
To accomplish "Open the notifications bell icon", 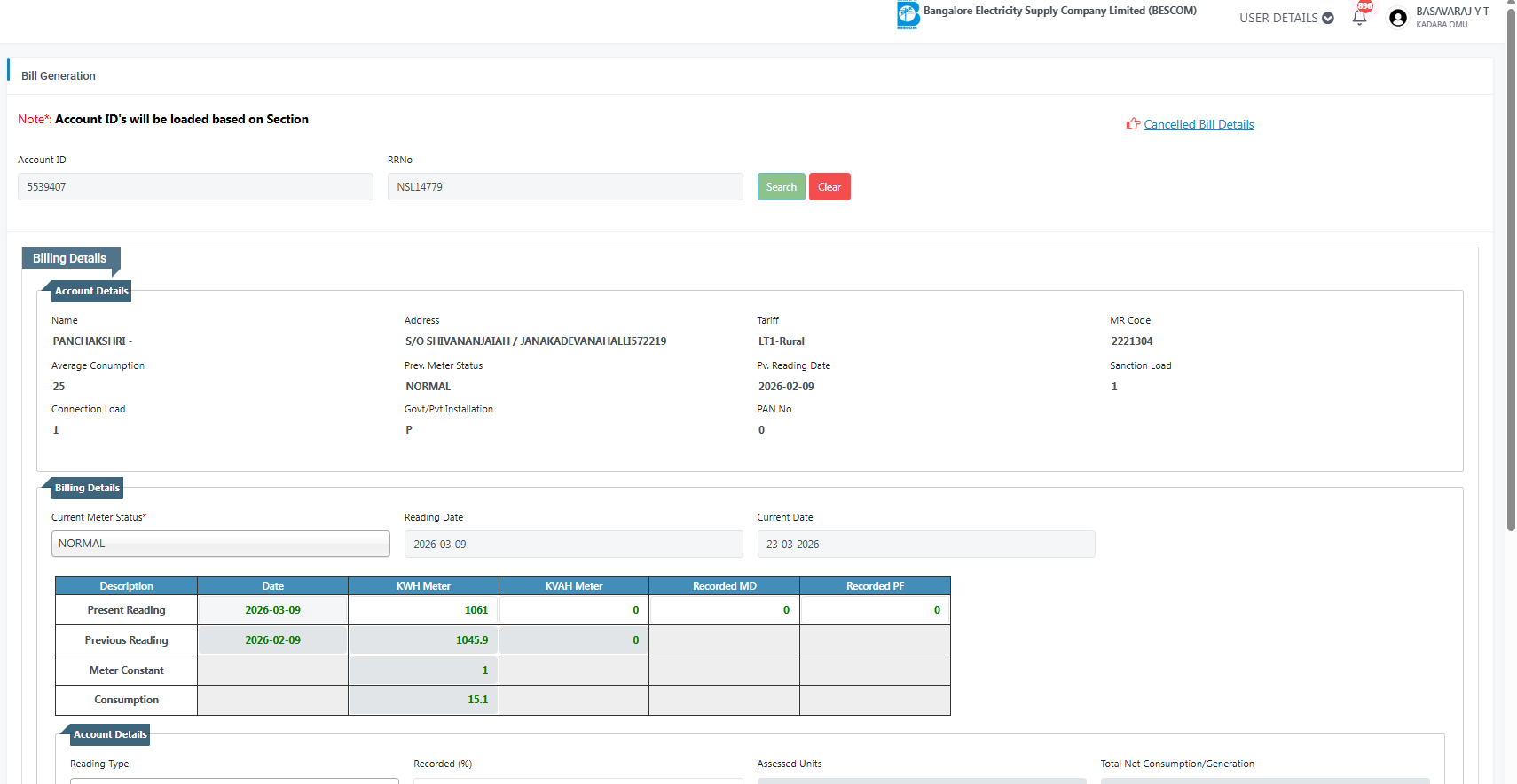I will coord(1359,17).
